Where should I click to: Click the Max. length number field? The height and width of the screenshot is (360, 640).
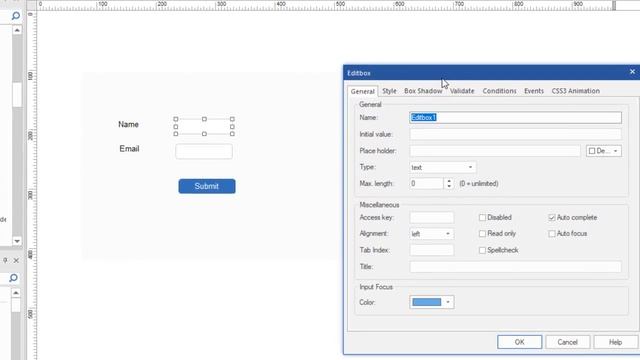(x=426, y=184)
